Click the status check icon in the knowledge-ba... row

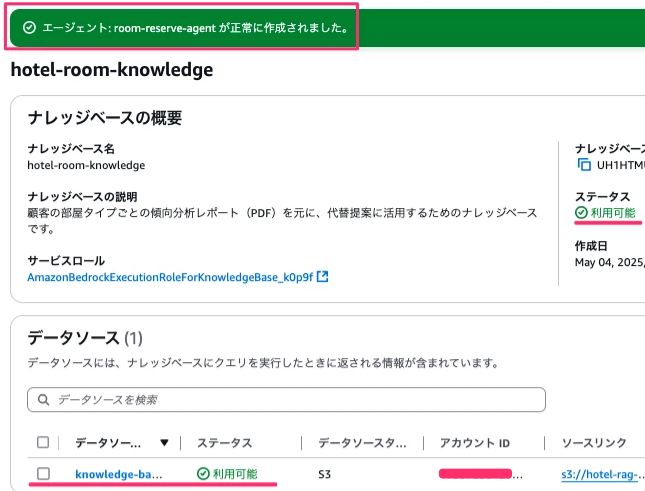pyautogui.click(x=203, y=474)
